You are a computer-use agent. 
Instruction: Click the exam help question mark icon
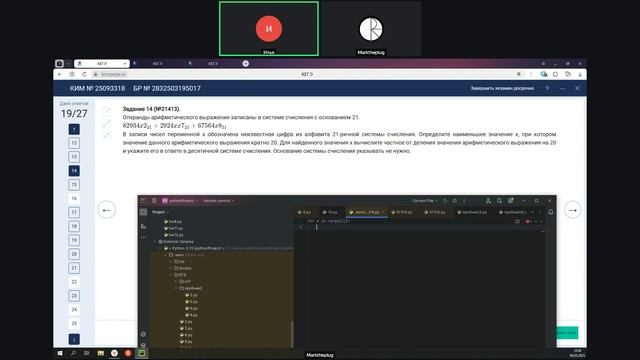point(547,88)
